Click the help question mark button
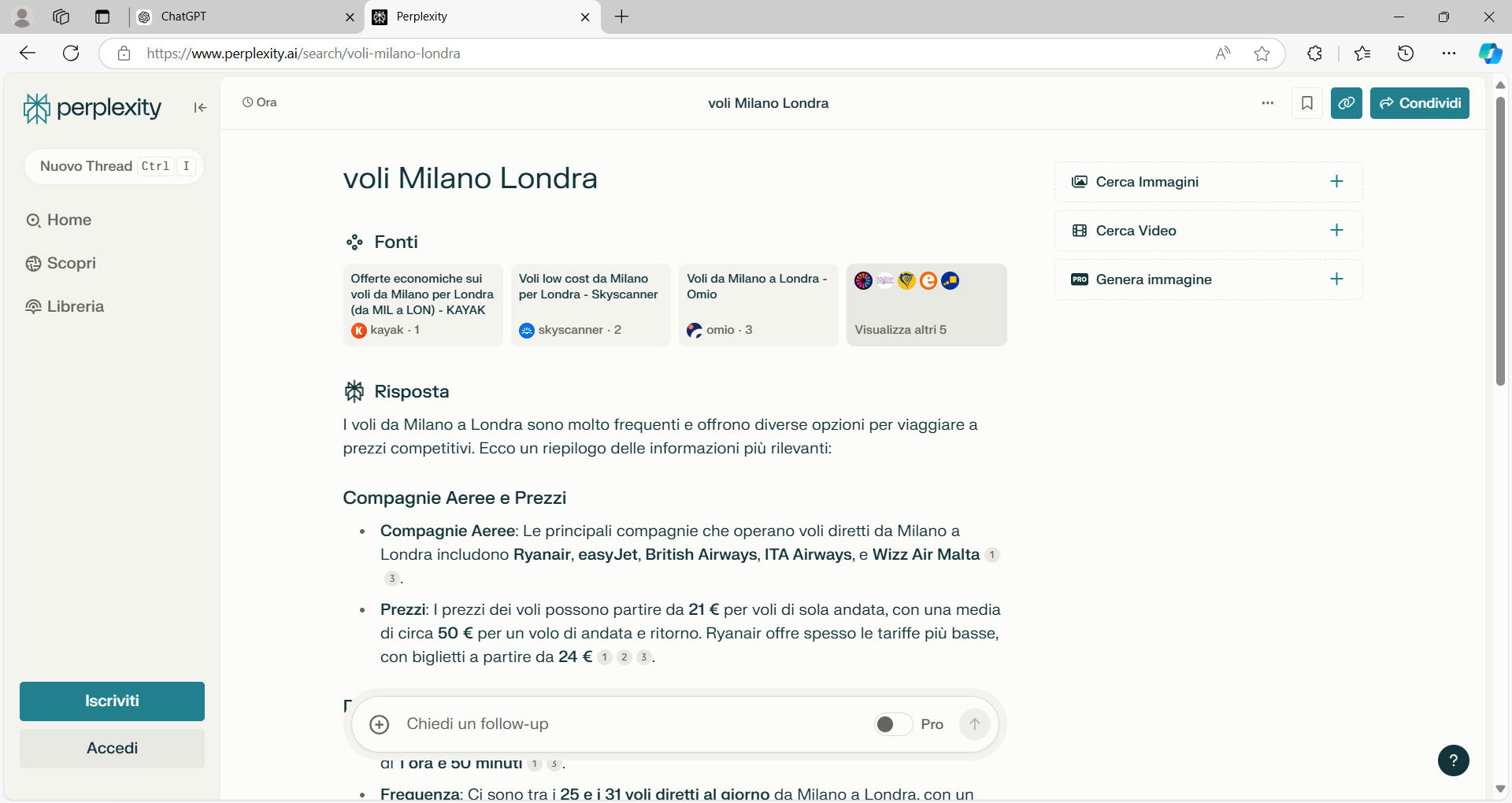 (x=1453, y=760)
